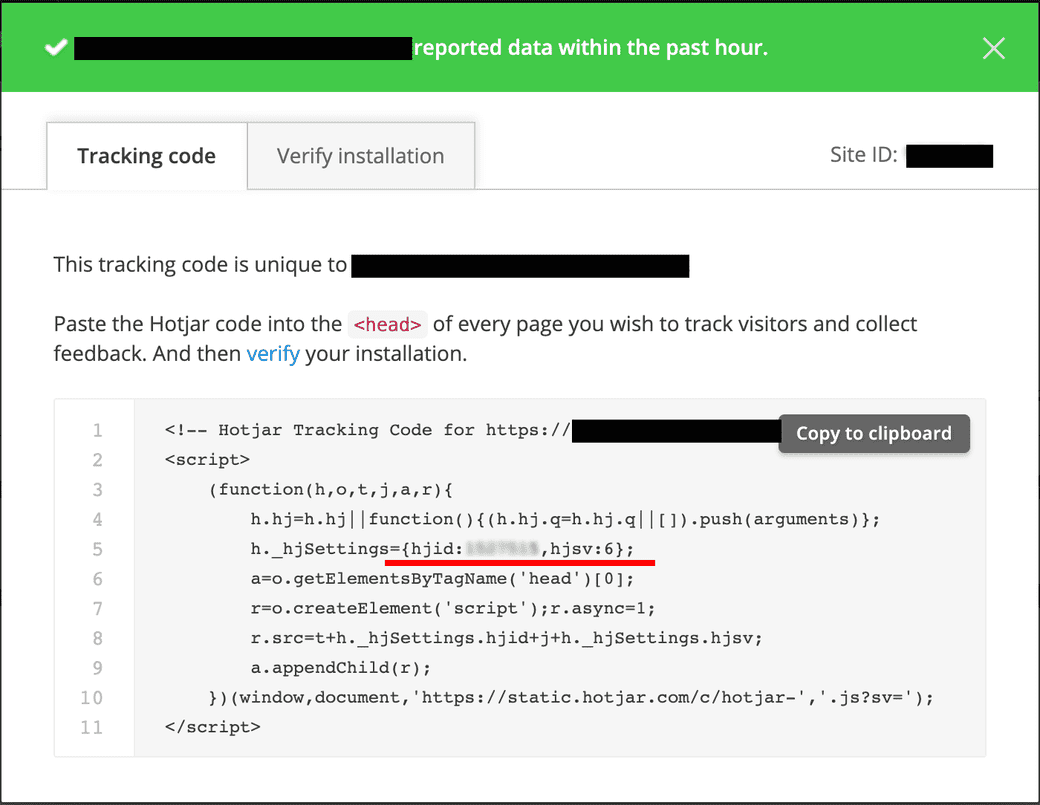Click the red <head> inline code tag
The image size is (1040, 805).
[388, 324]
